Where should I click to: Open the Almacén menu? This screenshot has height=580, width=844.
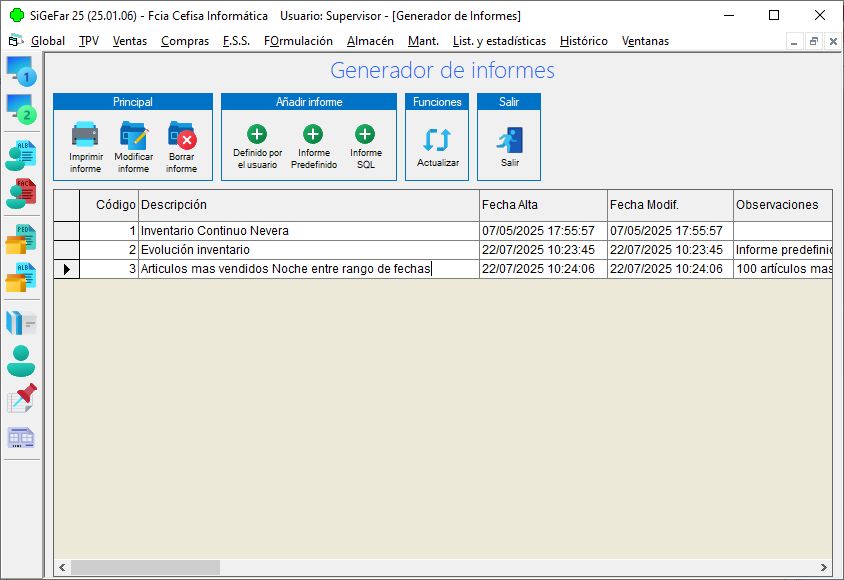(x=370, y=41)
